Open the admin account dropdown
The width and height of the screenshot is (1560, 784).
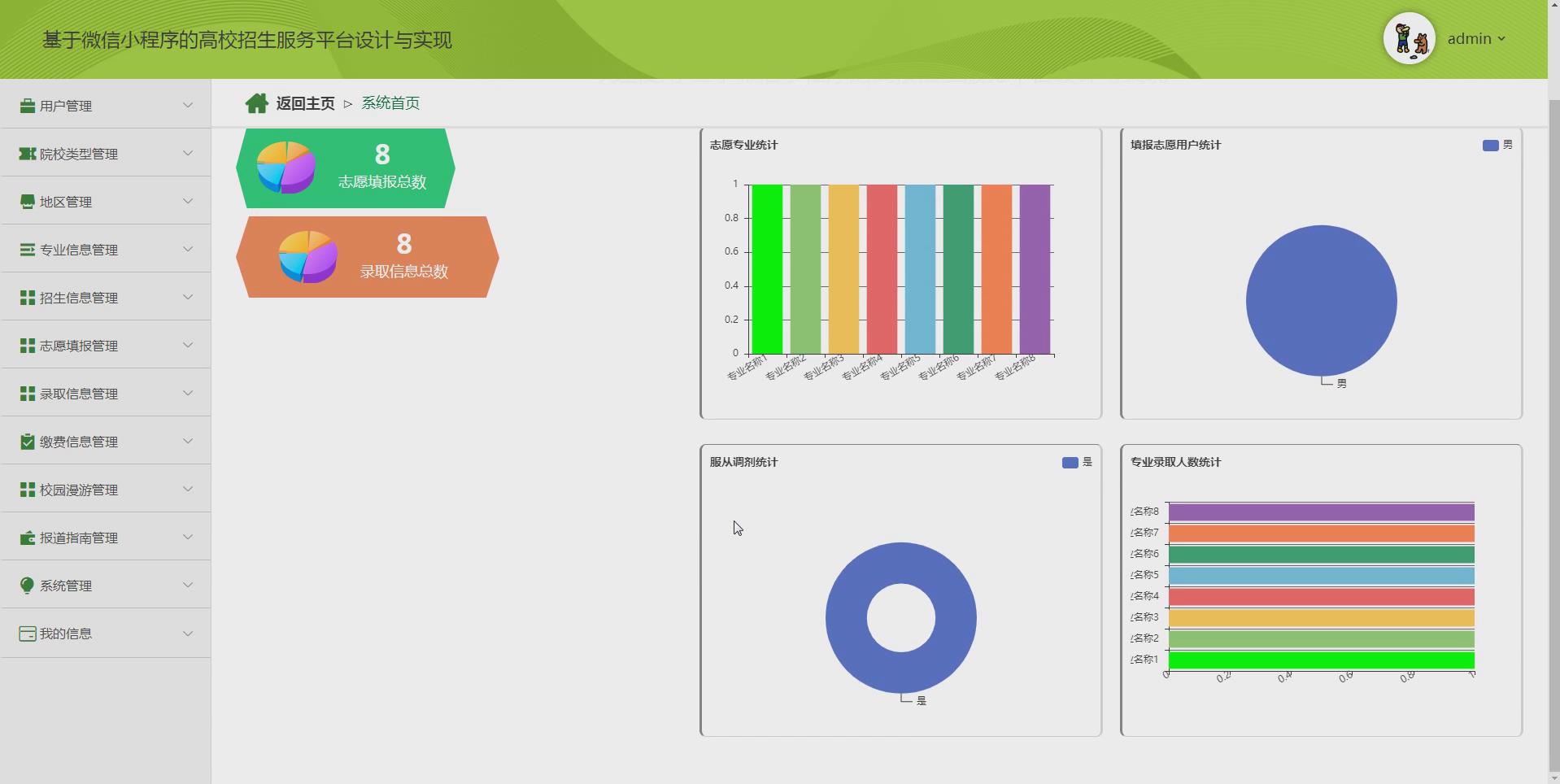point(1476,39)
